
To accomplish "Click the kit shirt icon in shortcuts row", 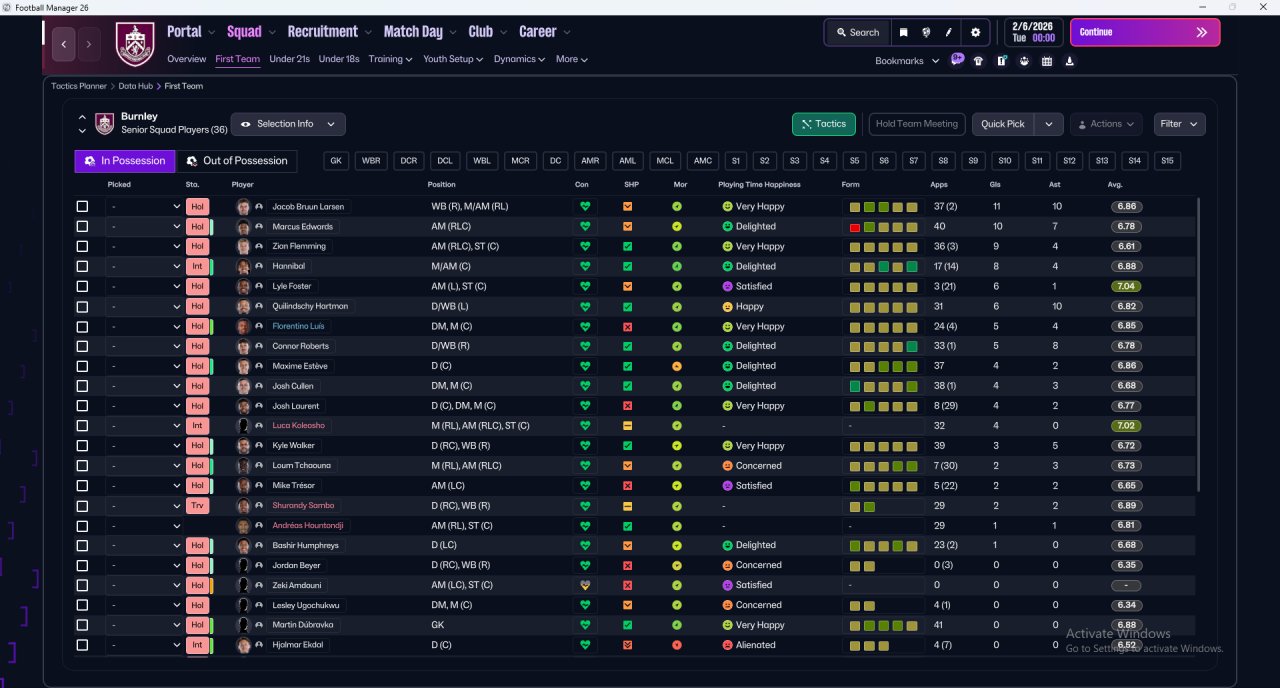I will (978, 61).
